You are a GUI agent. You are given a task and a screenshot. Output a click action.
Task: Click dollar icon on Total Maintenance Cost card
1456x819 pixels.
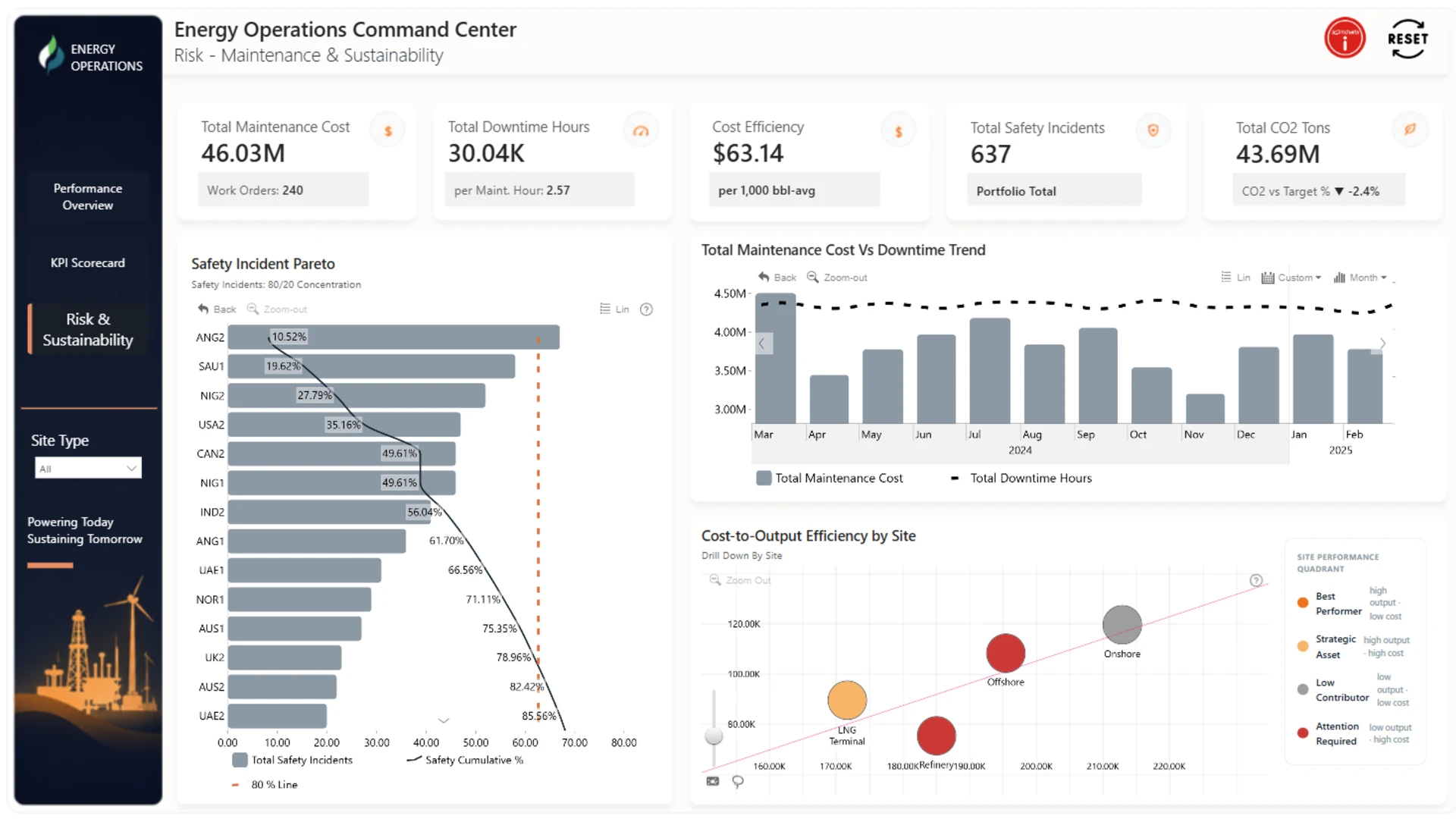388,131
